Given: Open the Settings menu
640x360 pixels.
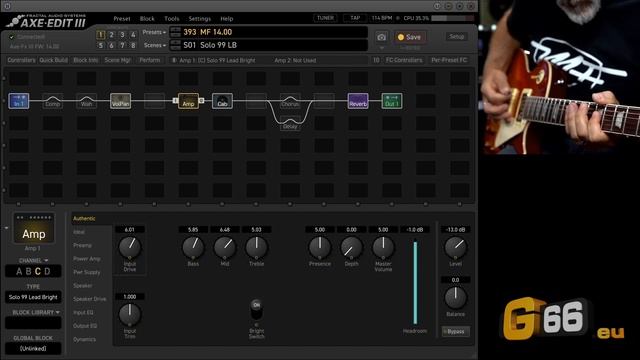Looking at the screenshot, I should (x=200, y=19).
